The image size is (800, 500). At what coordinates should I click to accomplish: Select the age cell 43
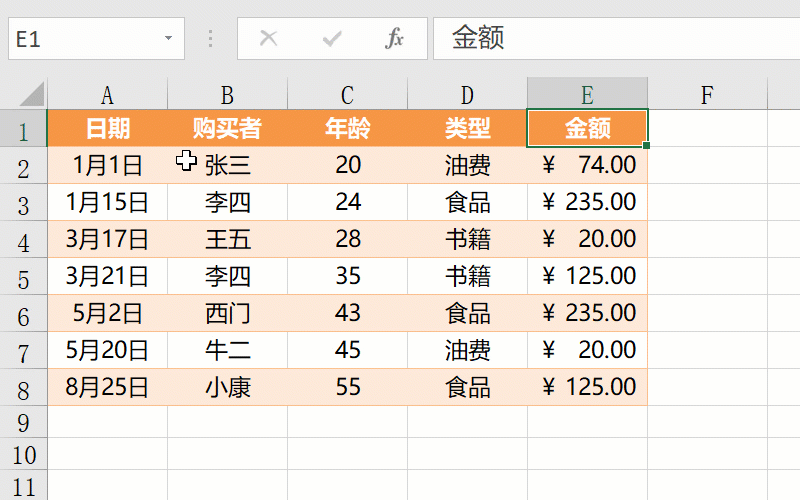pos(347,313)
